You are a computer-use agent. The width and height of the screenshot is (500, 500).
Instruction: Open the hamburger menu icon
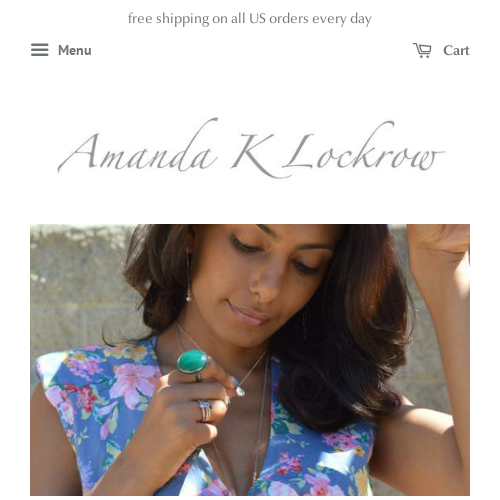tap(40, 50)
